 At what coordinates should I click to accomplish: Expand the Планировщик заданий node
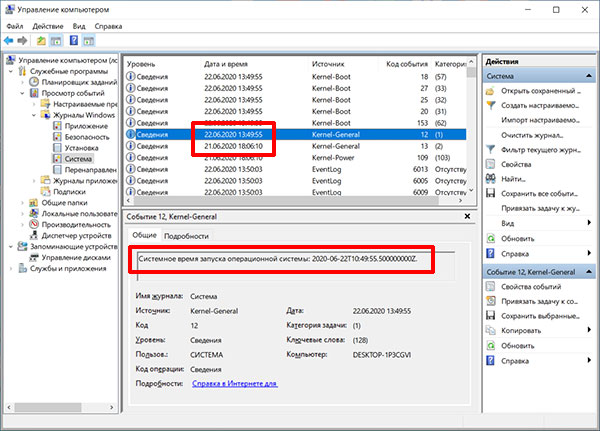point(22,82)
